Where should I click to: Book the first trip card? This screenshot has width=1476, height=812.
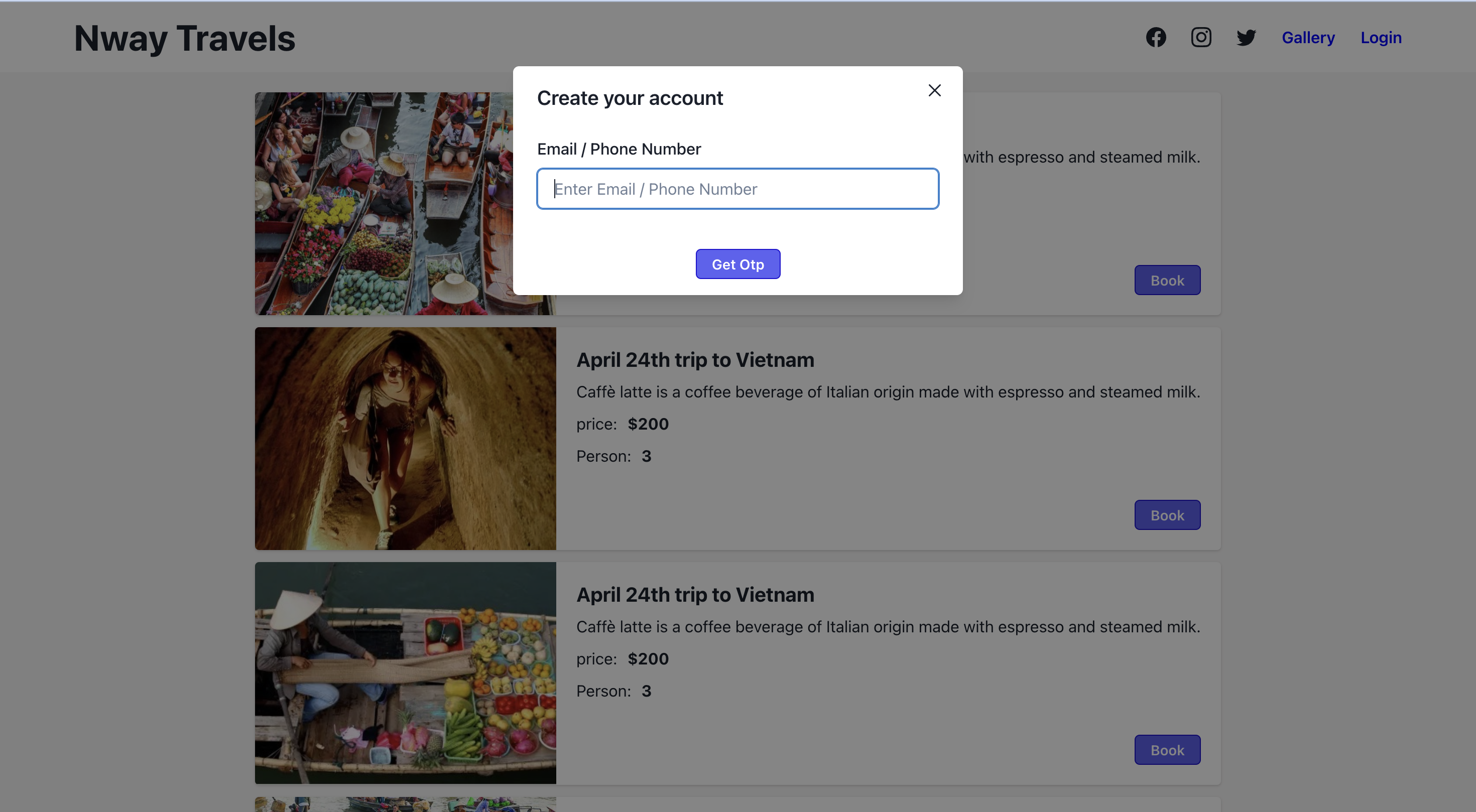[x=1167, y=281]
